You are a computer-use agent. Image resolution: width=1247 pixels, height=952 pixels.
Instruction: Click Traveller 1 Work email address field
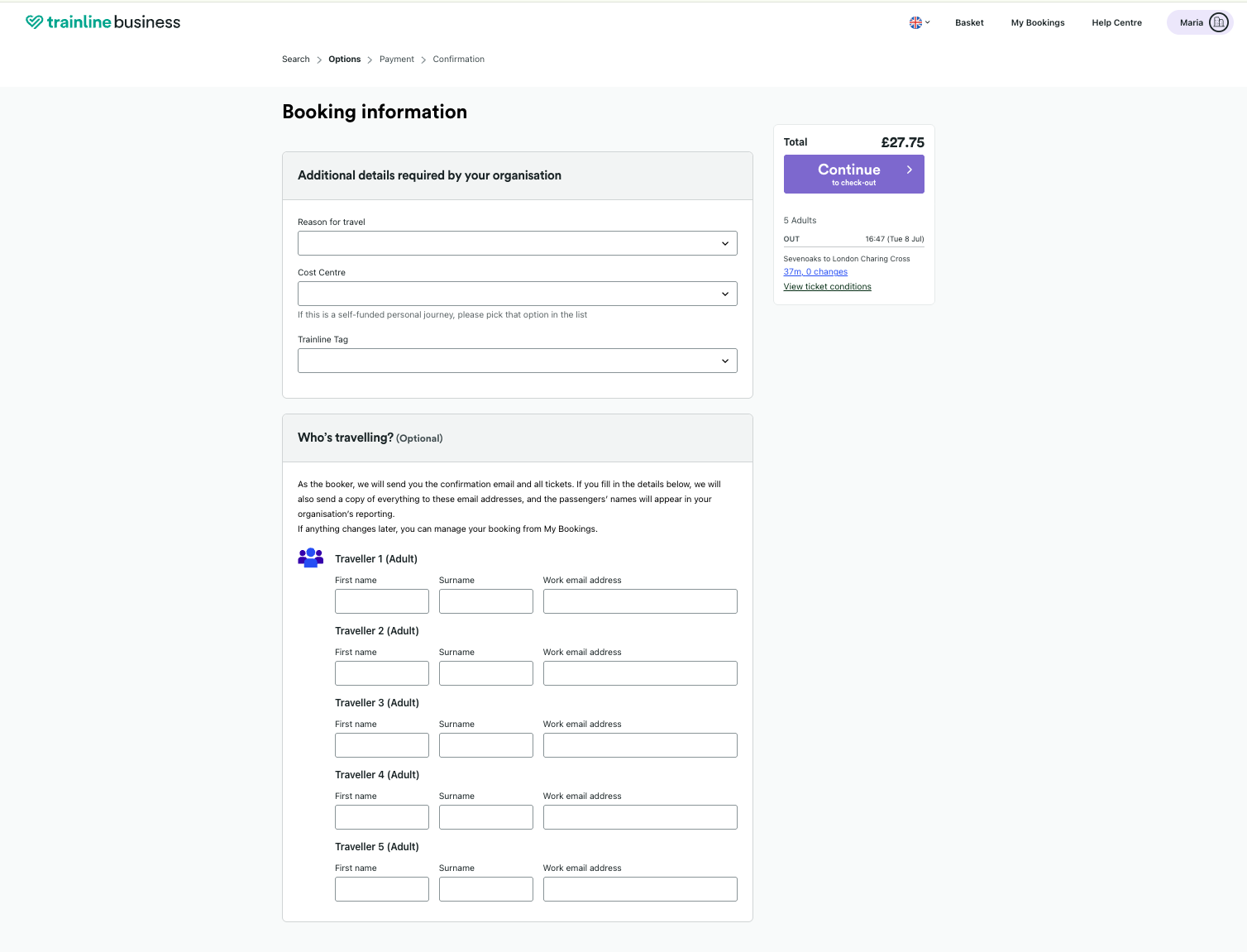click(640, 601)
